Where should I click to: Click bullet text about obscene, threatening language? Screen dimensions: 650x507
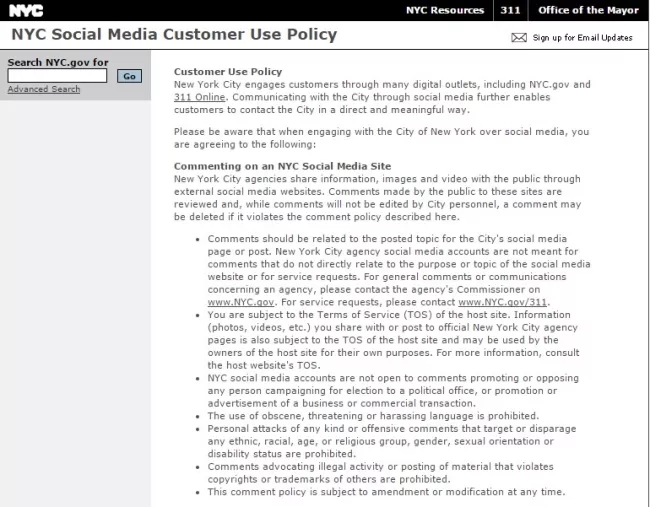coord(373,416)
